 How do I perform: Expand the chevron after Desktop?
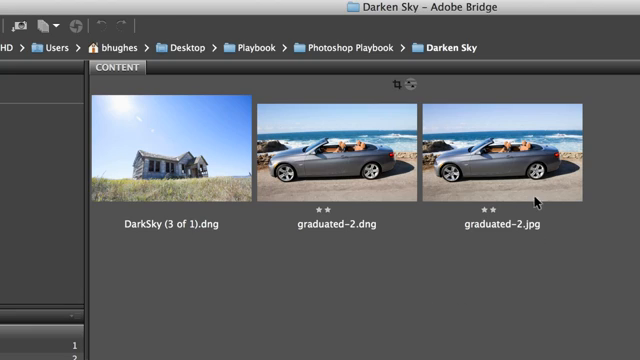coord(214,48)
